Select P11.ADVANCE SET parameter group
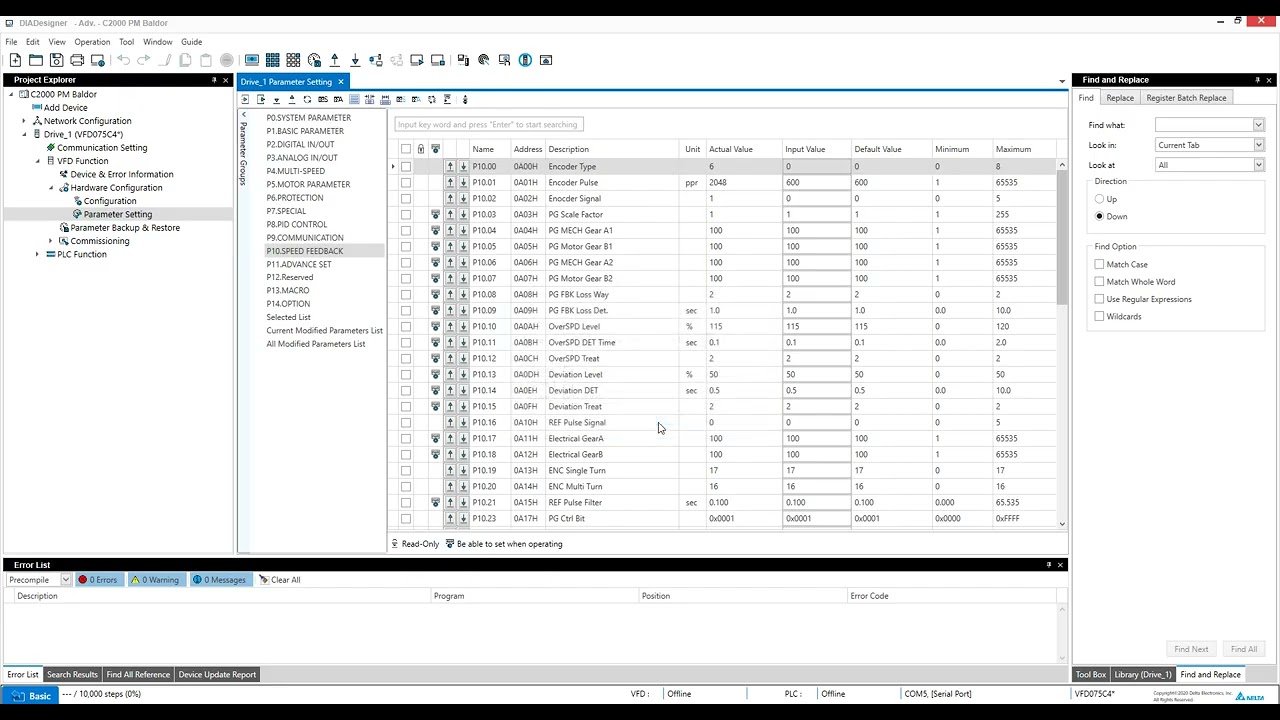 299,264
